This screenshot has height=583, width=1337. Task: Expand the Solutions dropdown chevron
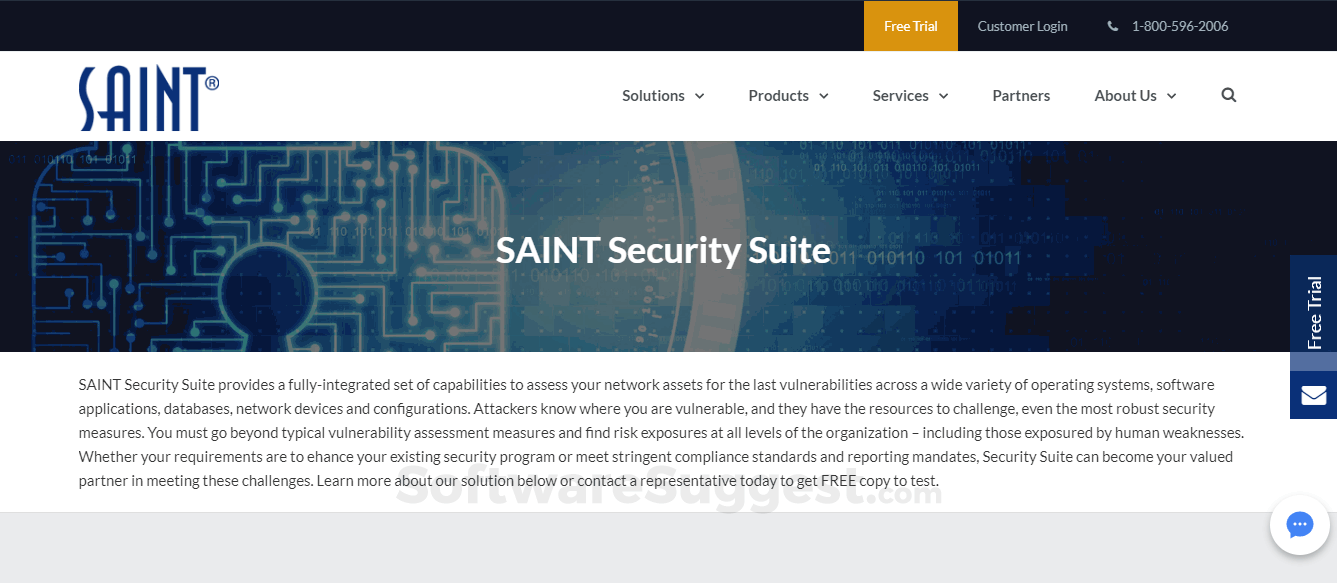[x=700, y=96]
